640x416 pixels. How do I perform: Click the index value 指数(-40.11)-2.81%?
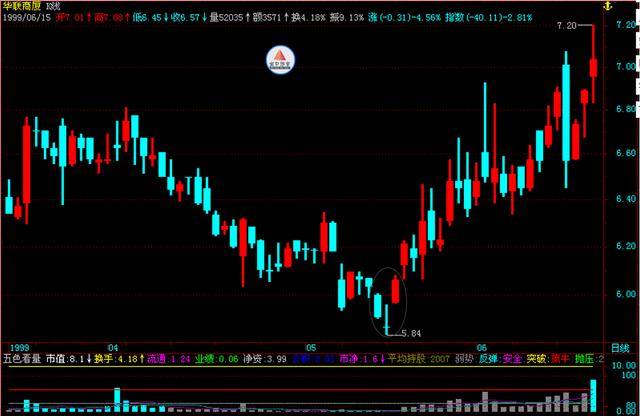489,18
